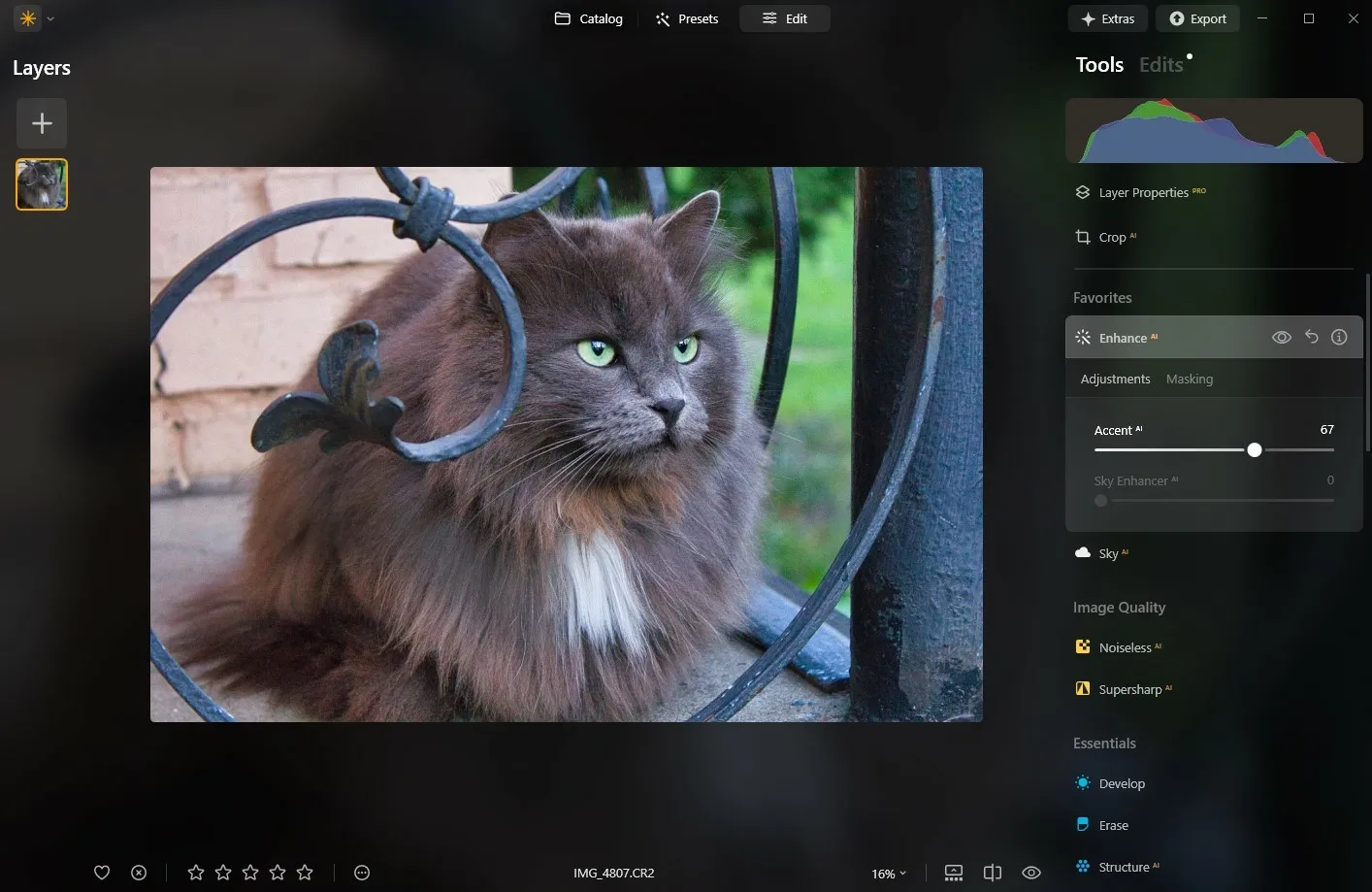The width and height of the screenshot is (1372, 892).
Task: Switch to the Masking tab
Action: (x=1189, y=379)
